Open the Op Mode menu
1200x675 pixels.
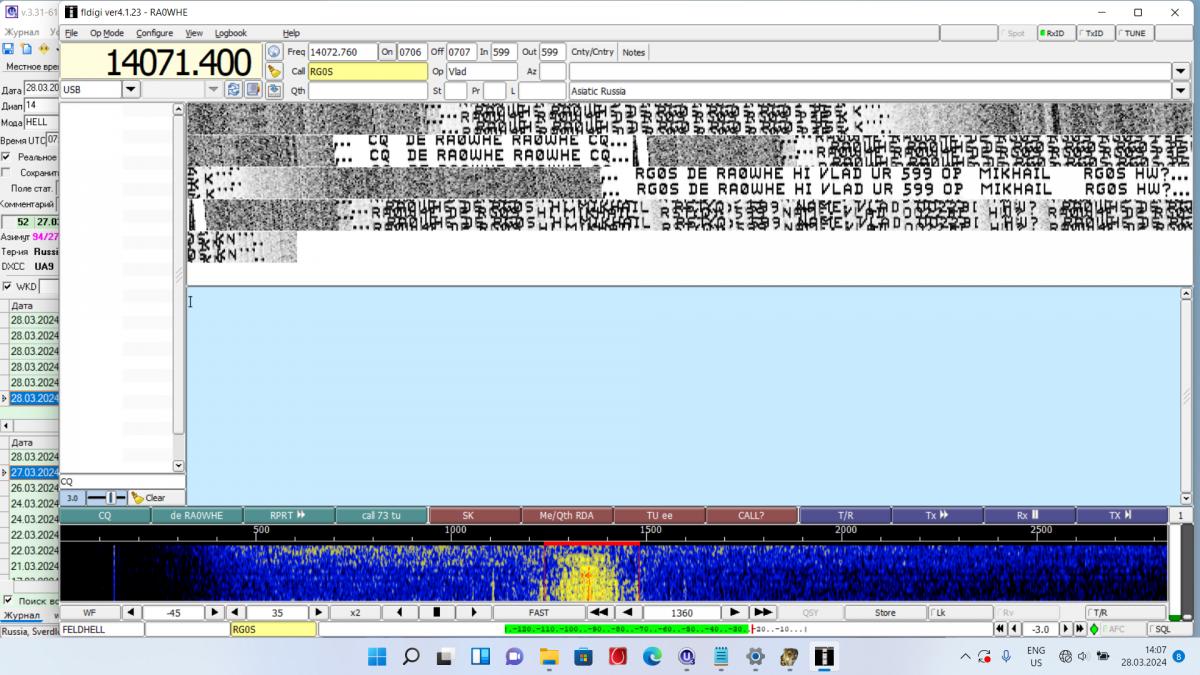107,33
